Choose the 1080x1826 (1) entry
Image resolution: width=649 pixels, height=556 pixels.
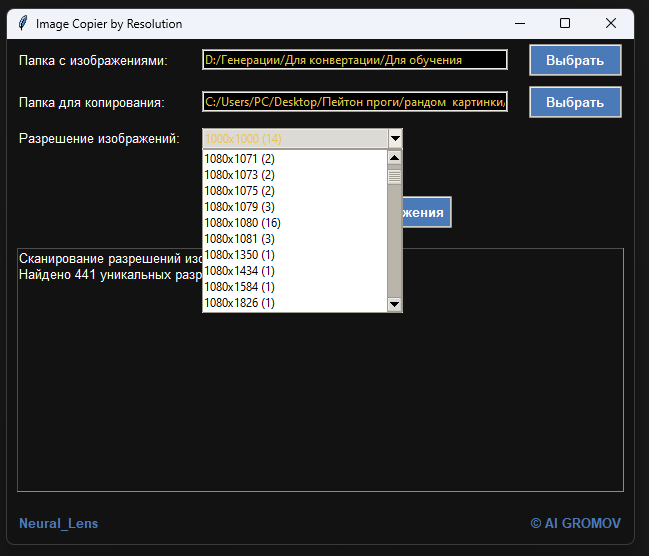[295, 303]
